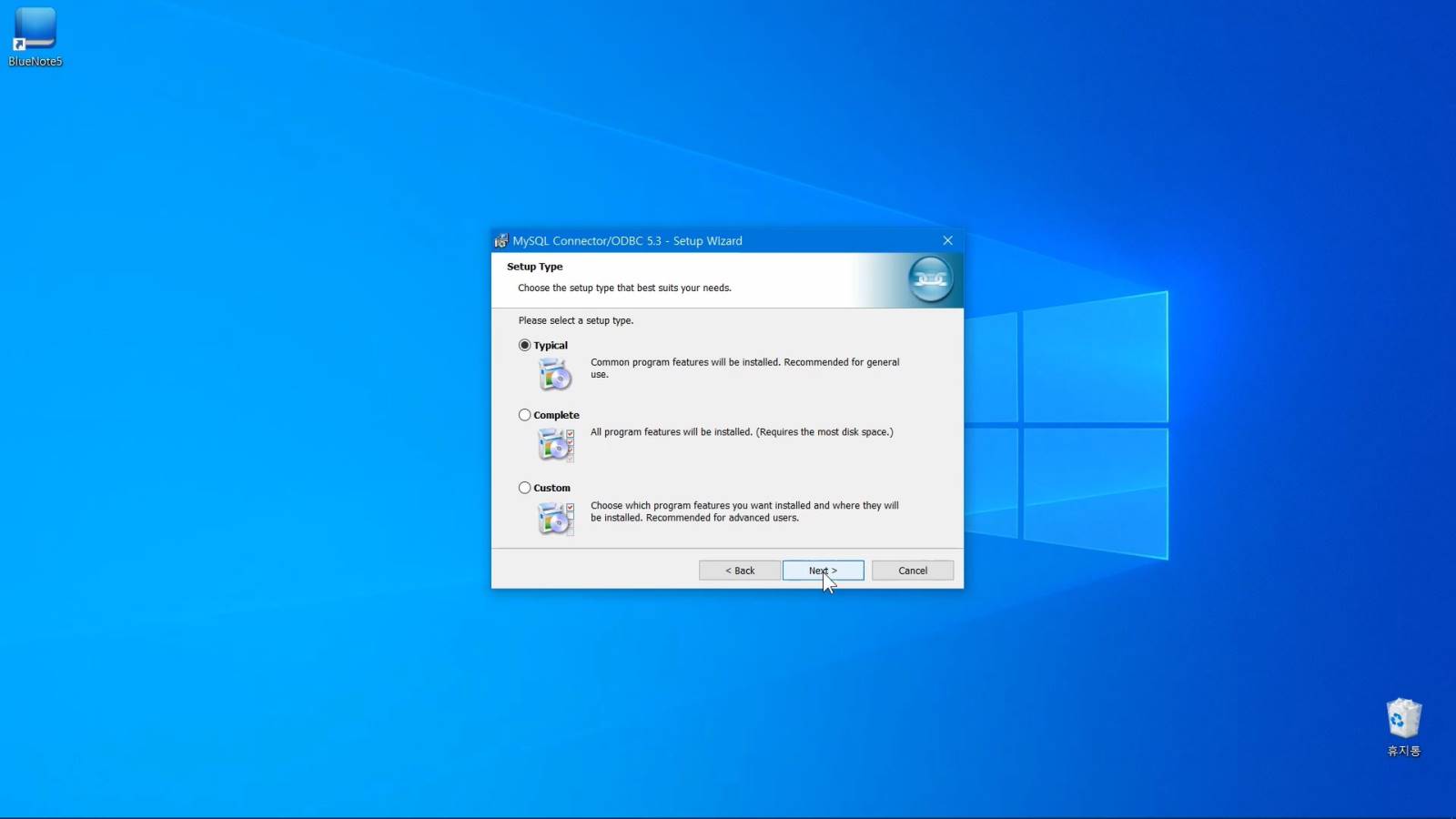
Task: Click 'Please select a setup type.' text
Action: (576, 320)
